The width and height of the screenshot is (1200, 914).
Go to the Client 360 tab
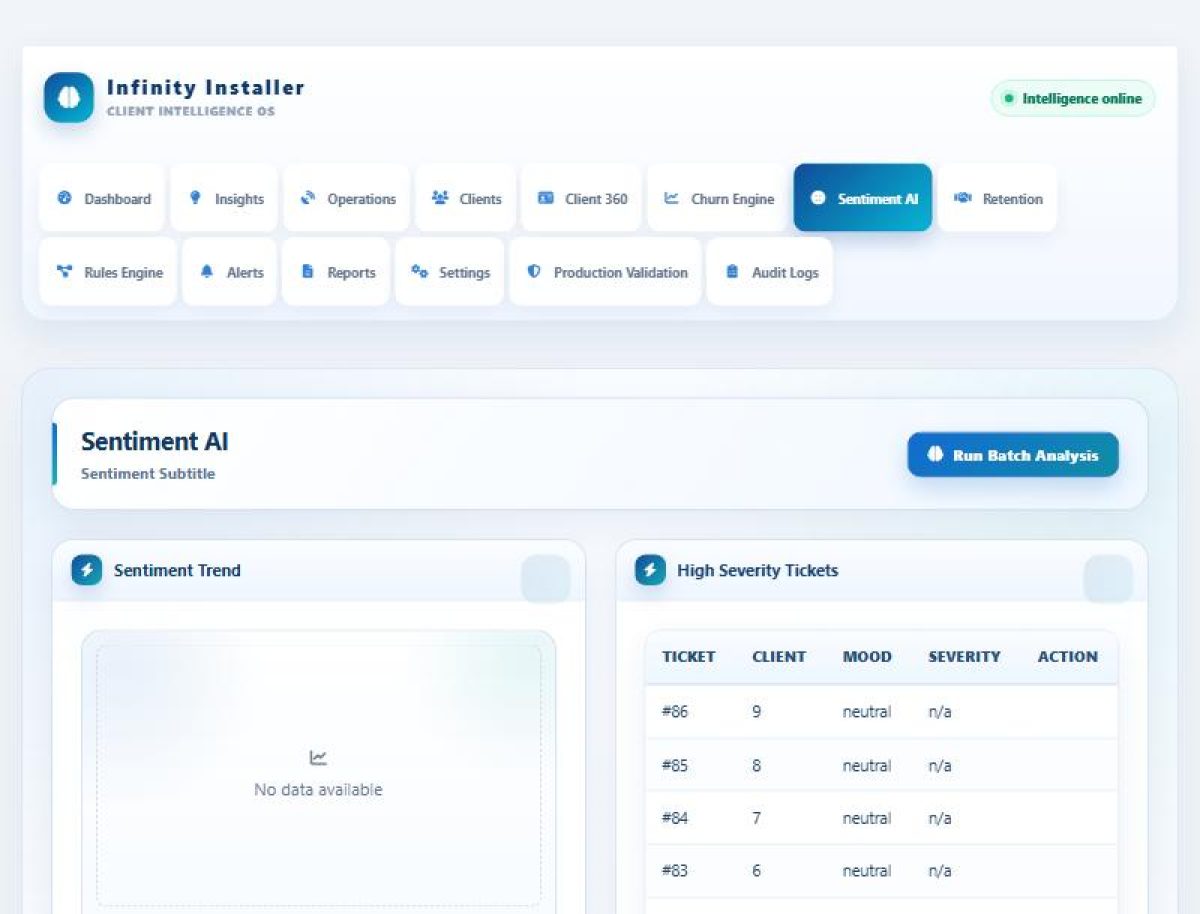pyautogui.click(x=582, y=198)
